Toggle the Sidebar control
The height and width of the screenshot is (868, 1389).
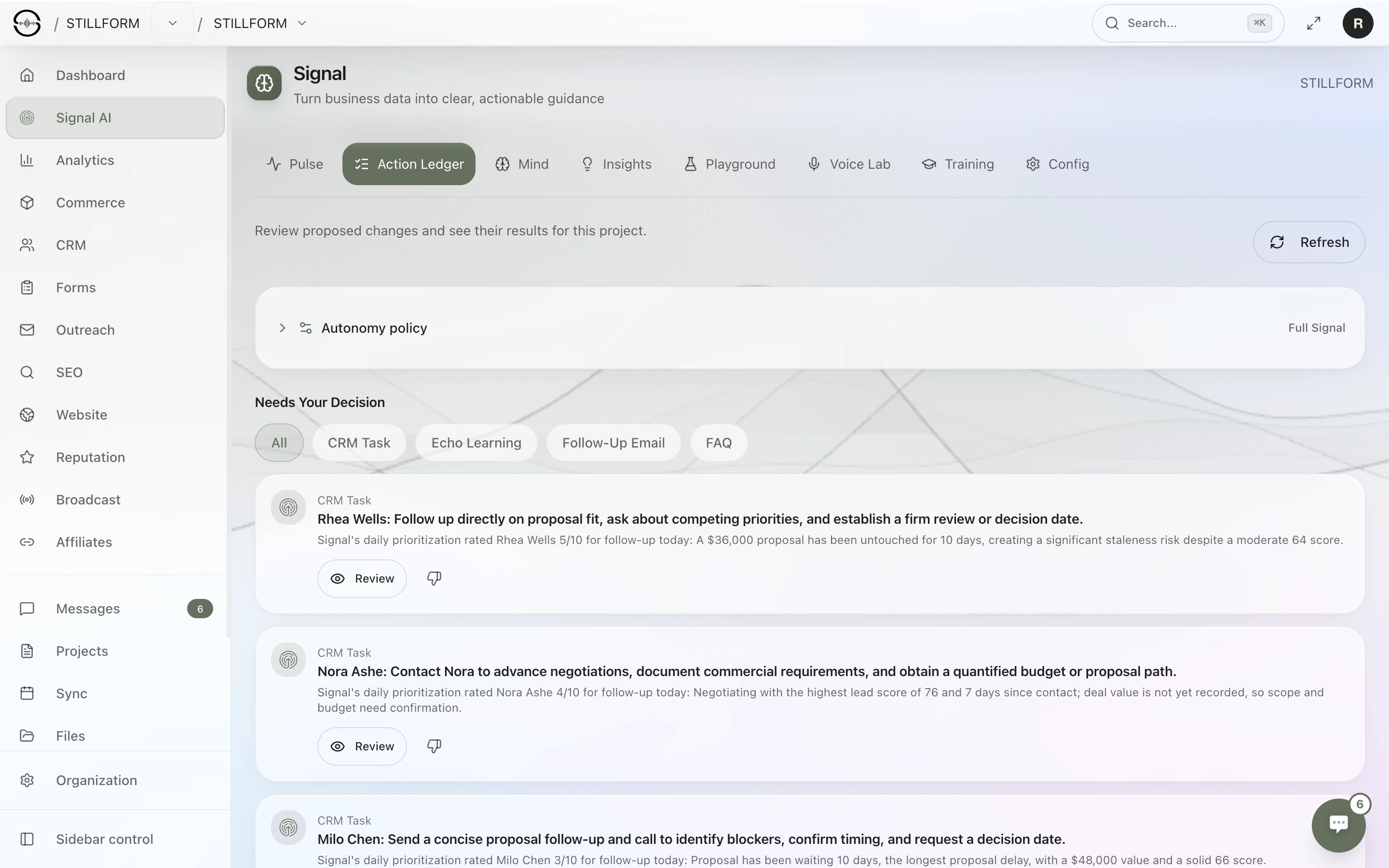click(x=115, y=839)
